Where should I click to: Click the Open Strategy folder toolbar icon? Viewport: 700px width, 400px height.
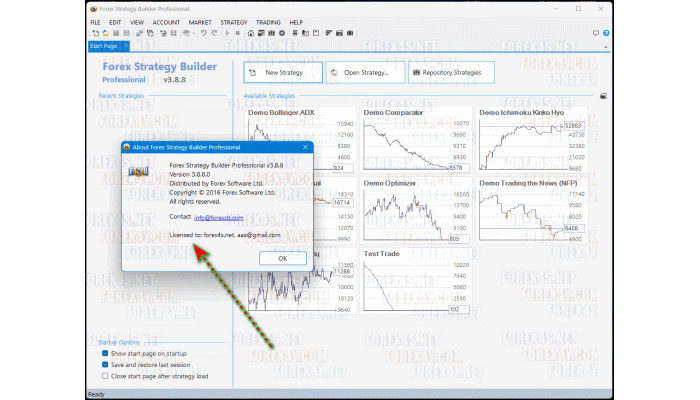(105, 33)
